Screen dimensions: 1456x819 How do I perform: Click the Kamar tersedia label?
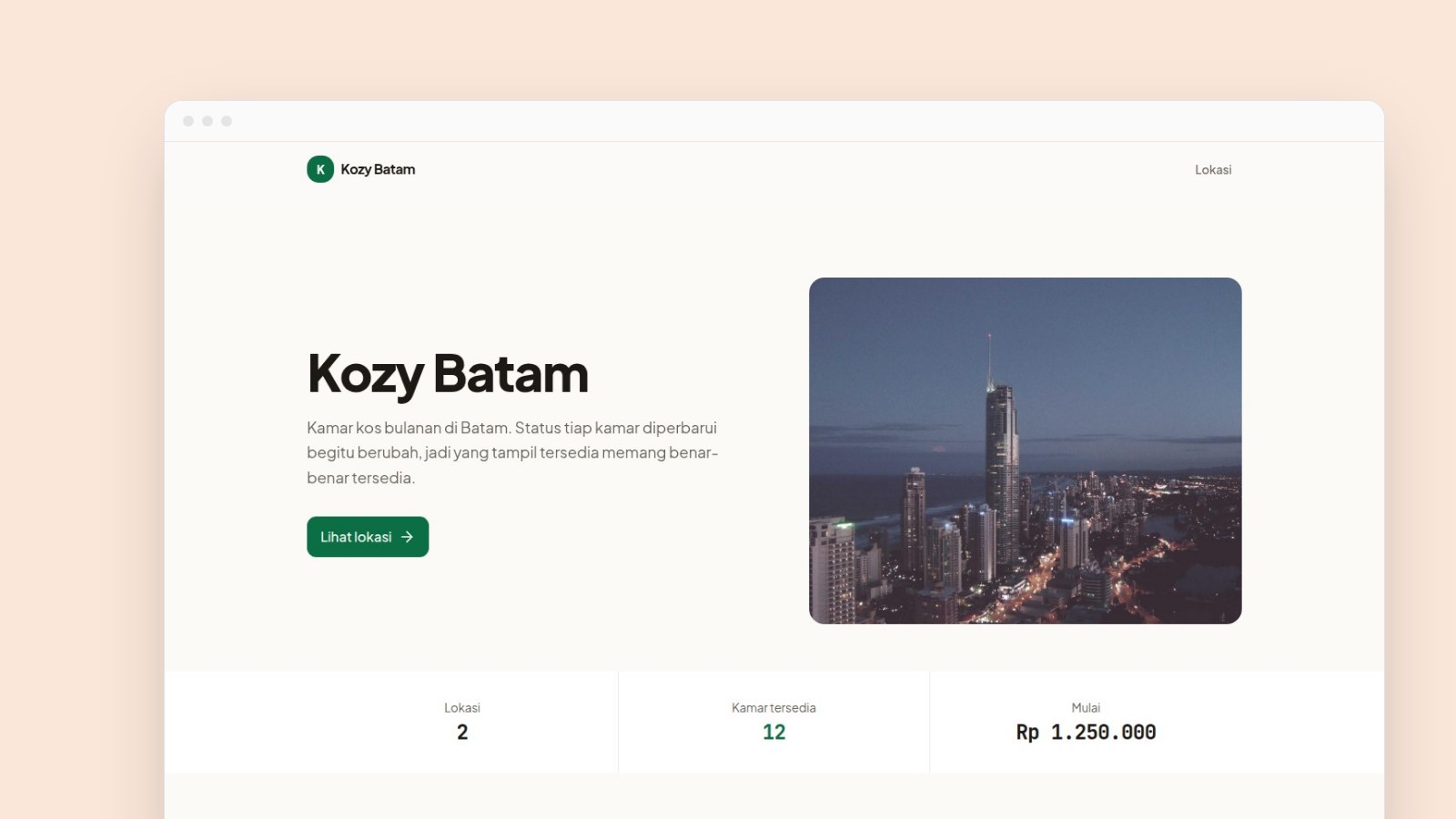coord(773,708)
